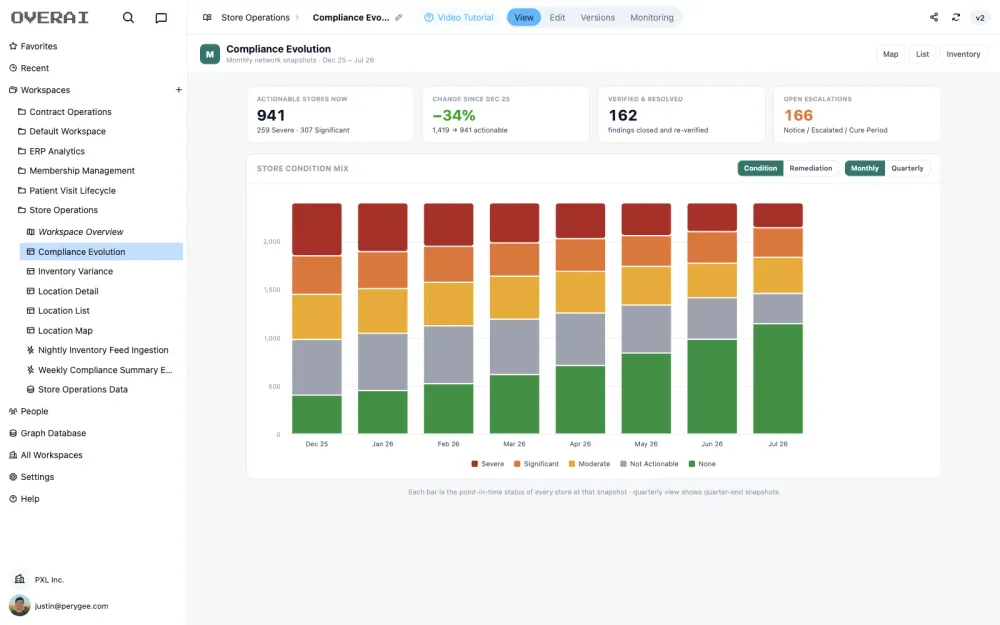Click the justin@perygee.com account label
The image size is (1000, 625).
click(x=71, y=606)
